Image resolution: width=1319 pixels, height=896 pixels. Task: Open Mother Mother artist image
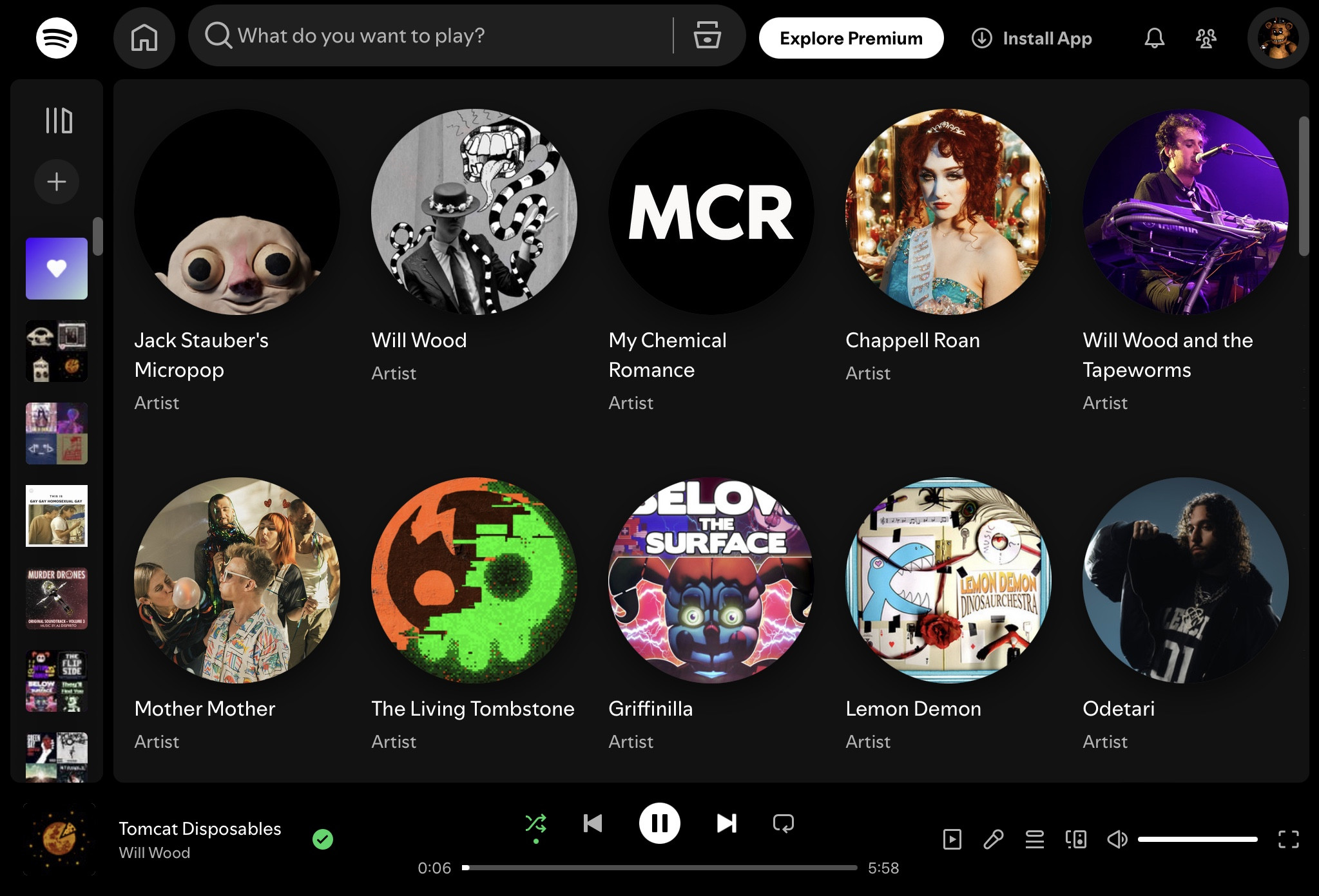coord(237,580)
